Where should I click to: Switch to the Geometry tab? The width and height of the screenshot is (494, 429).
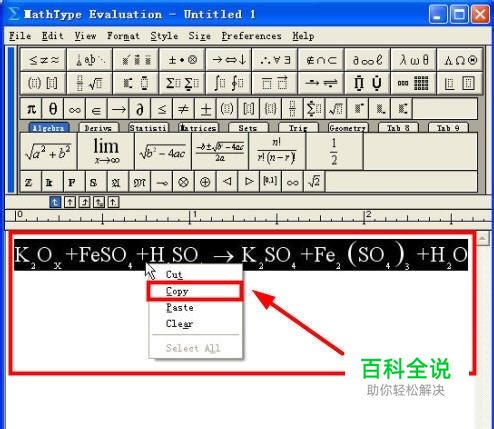[x=348, y=128]
